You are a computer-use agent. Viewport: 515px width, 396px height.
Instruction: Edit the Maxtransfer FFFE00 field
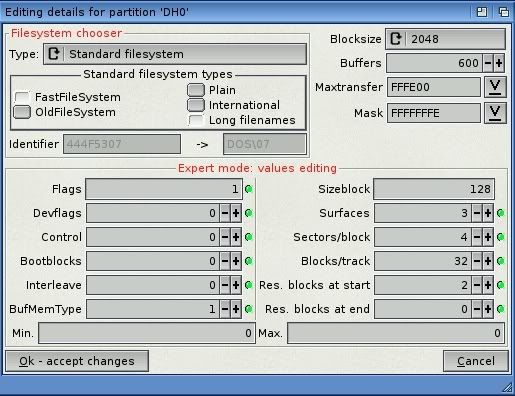pos(434,87)
